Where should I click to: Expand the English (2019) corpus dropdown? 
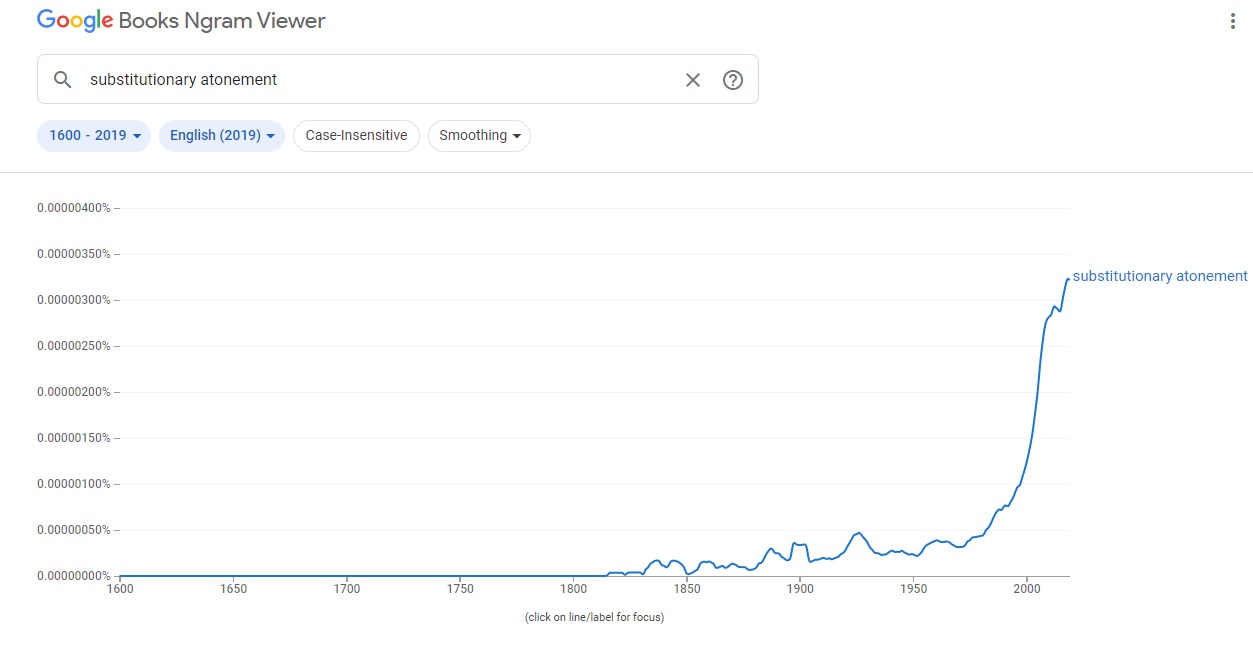click(x=221, y=136)
